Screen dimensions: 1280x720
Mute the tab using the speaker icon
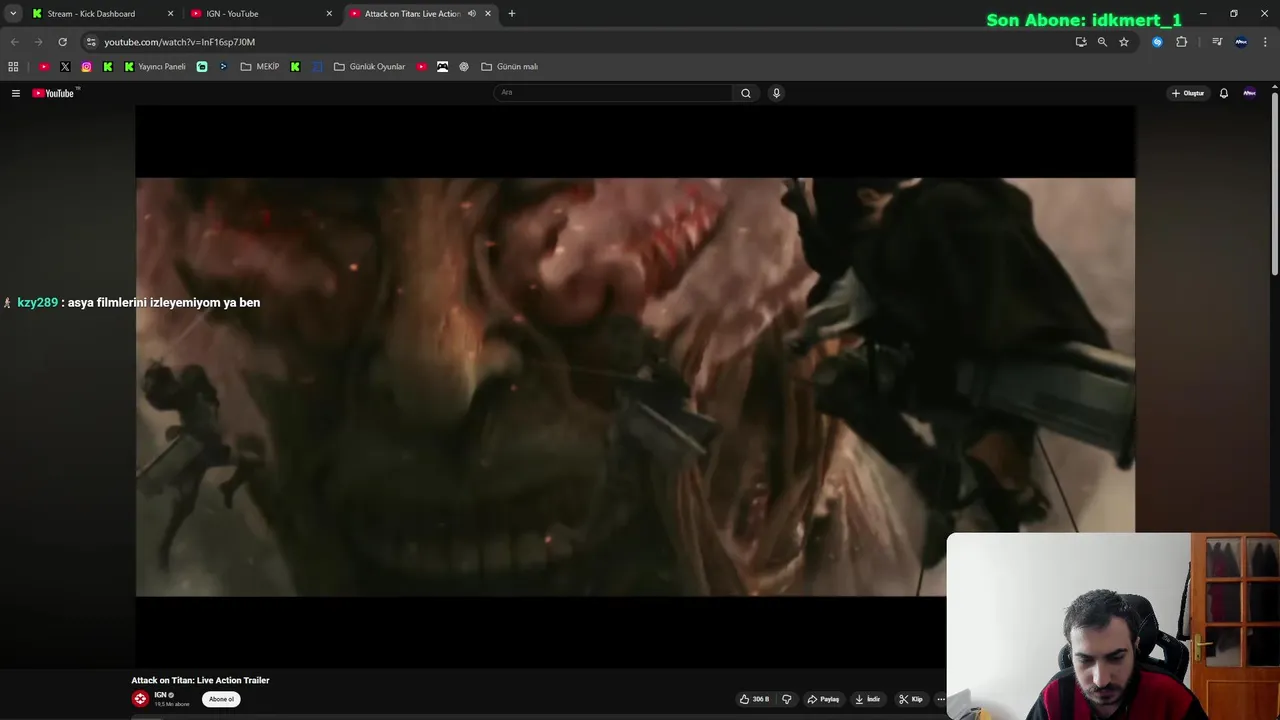[x=471, y=14]
